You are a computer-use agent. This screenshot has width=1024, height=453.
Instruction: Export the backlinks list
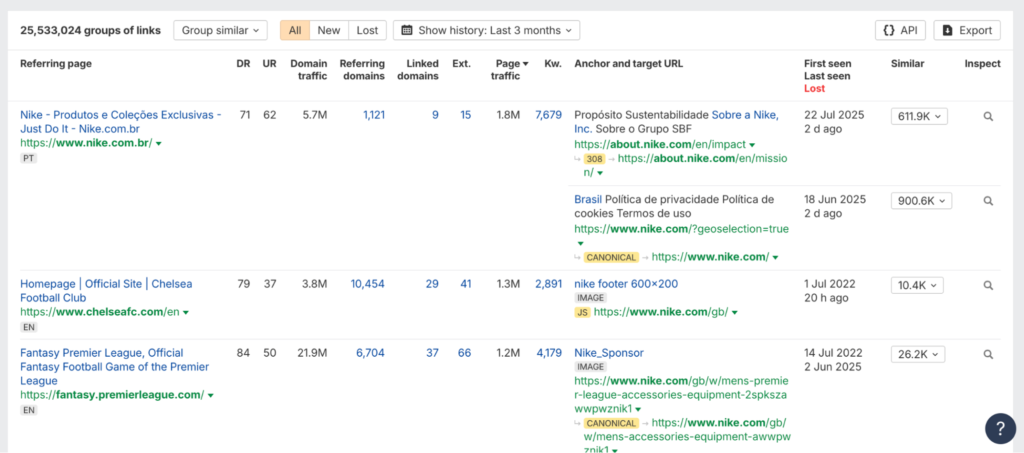coord(967,30)
